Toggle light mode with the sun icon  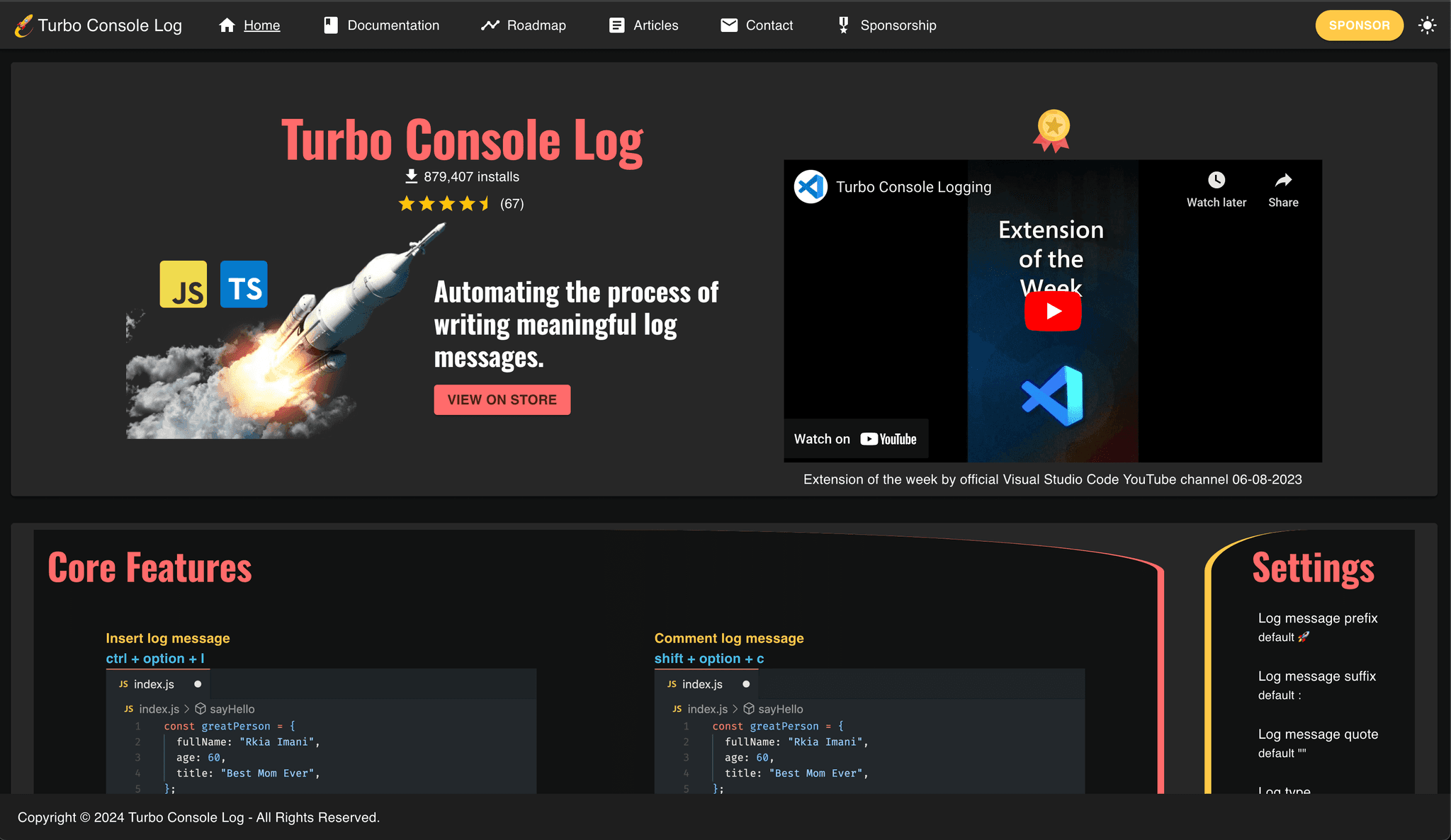(1426, 25)
